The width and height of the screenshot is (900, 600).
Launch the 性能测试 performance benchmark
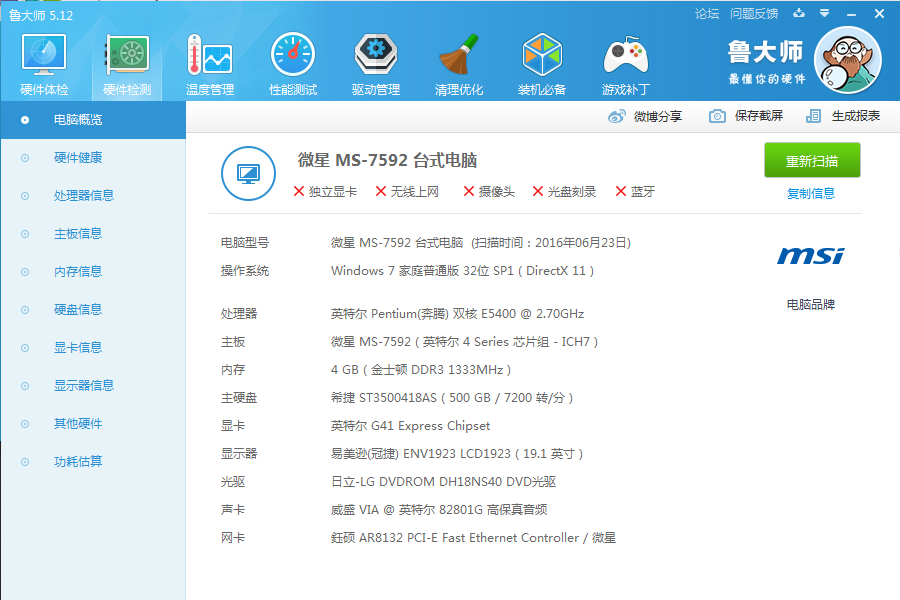click(292, 62)
